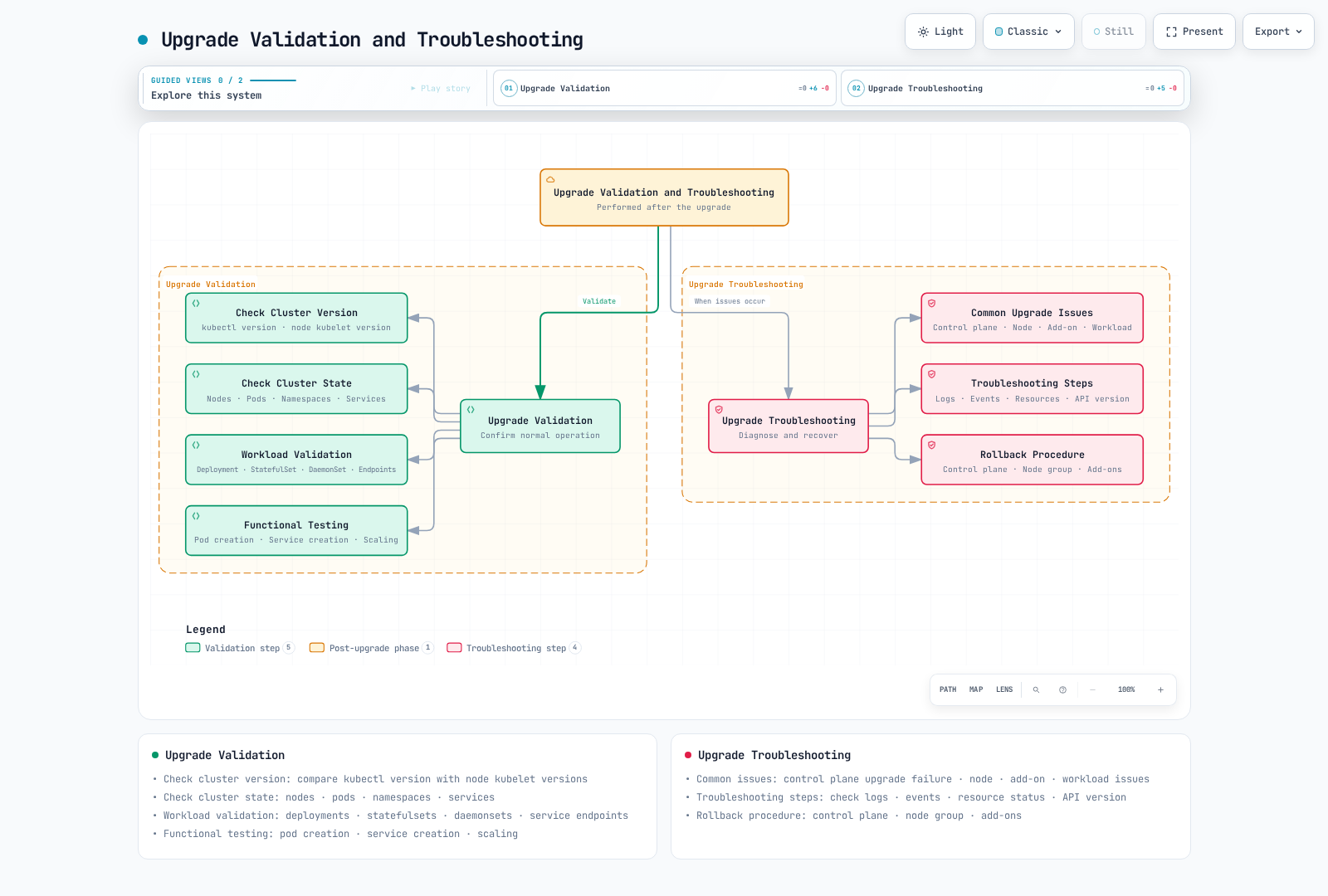Viewport: 1328px width, 896px height.
Task: Open the help question-mark icon
Action: (x=1062, y=689)
